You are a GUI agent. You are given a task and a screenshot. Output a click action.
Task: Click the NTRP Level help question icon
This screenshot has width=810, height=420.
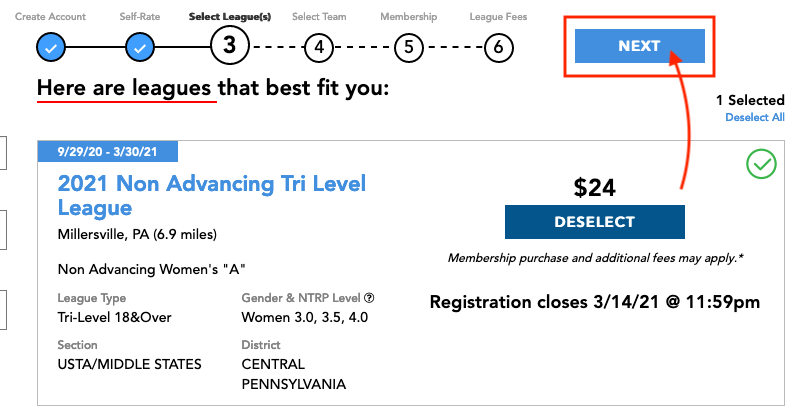pos(370,298)
